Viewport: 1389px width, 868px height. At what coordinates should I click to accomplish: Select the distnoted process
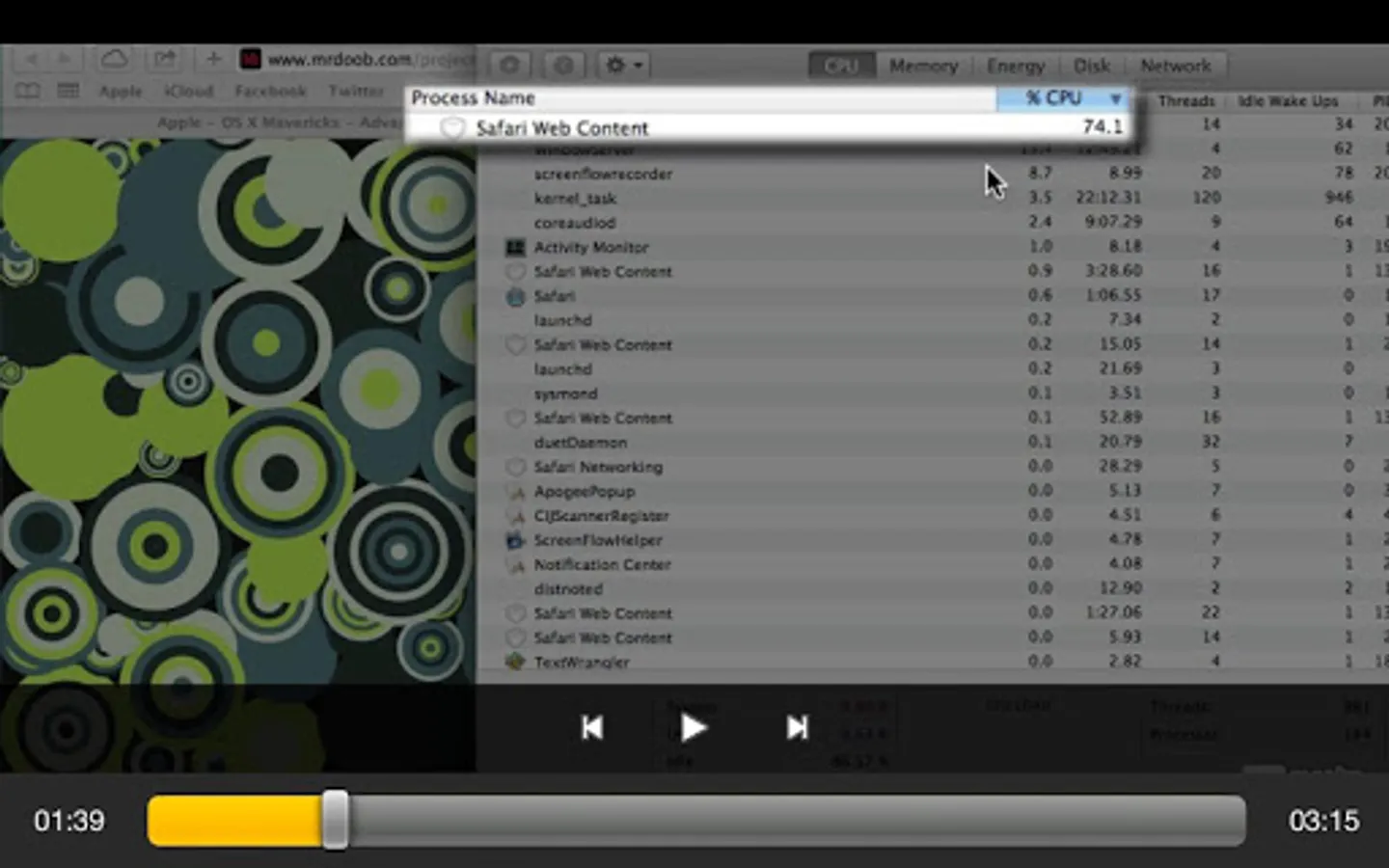tap(568, 588)
